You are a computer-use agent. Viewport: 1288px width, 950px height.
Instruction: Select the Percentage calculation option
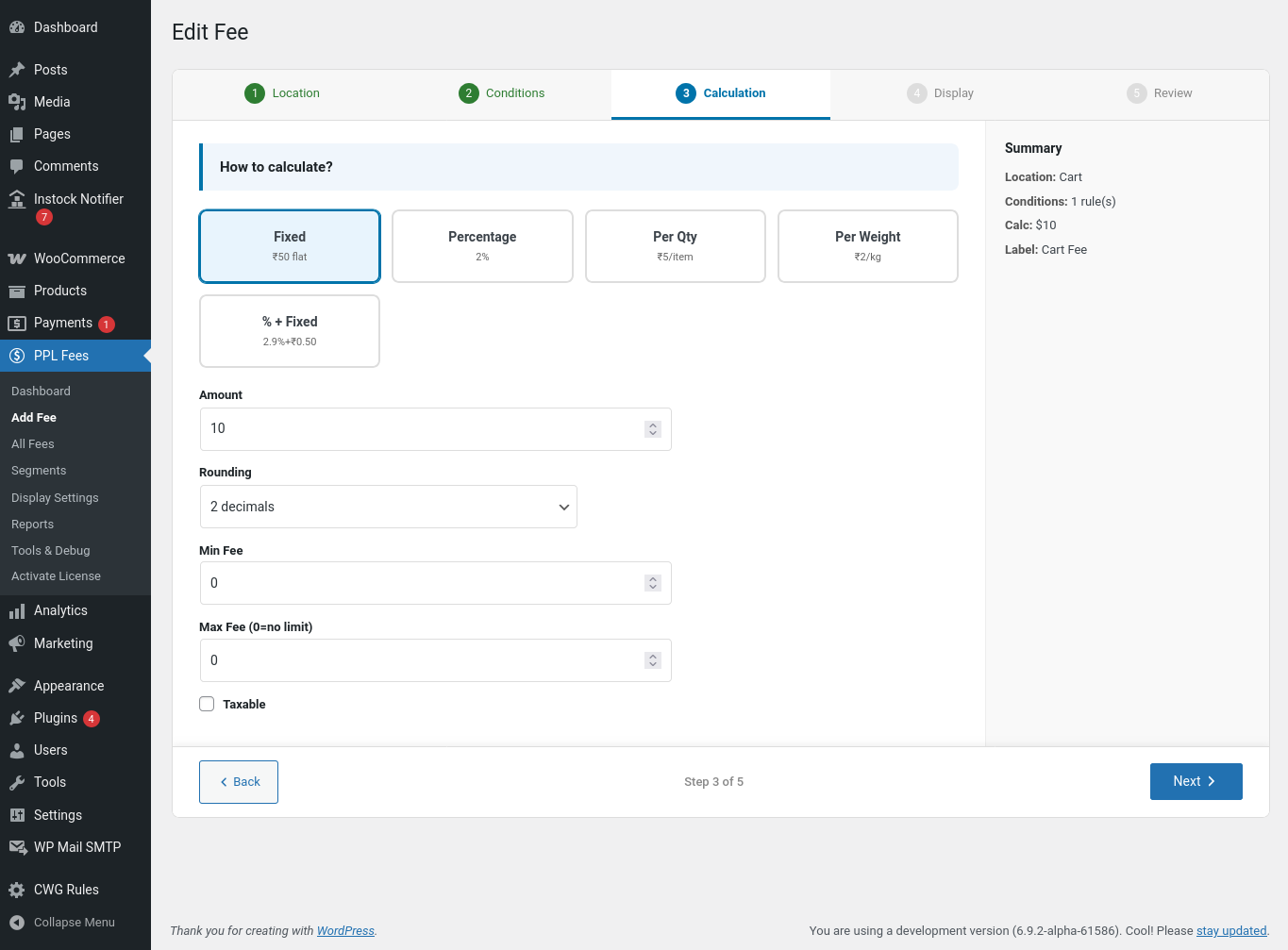(482, 246)
